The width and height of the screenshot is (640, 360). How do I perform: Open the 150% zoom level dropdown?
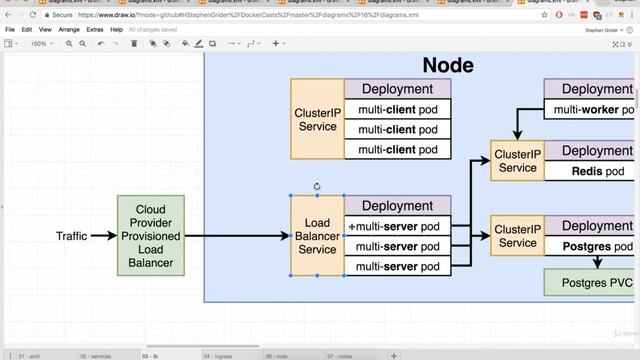[x=42, y=44]
